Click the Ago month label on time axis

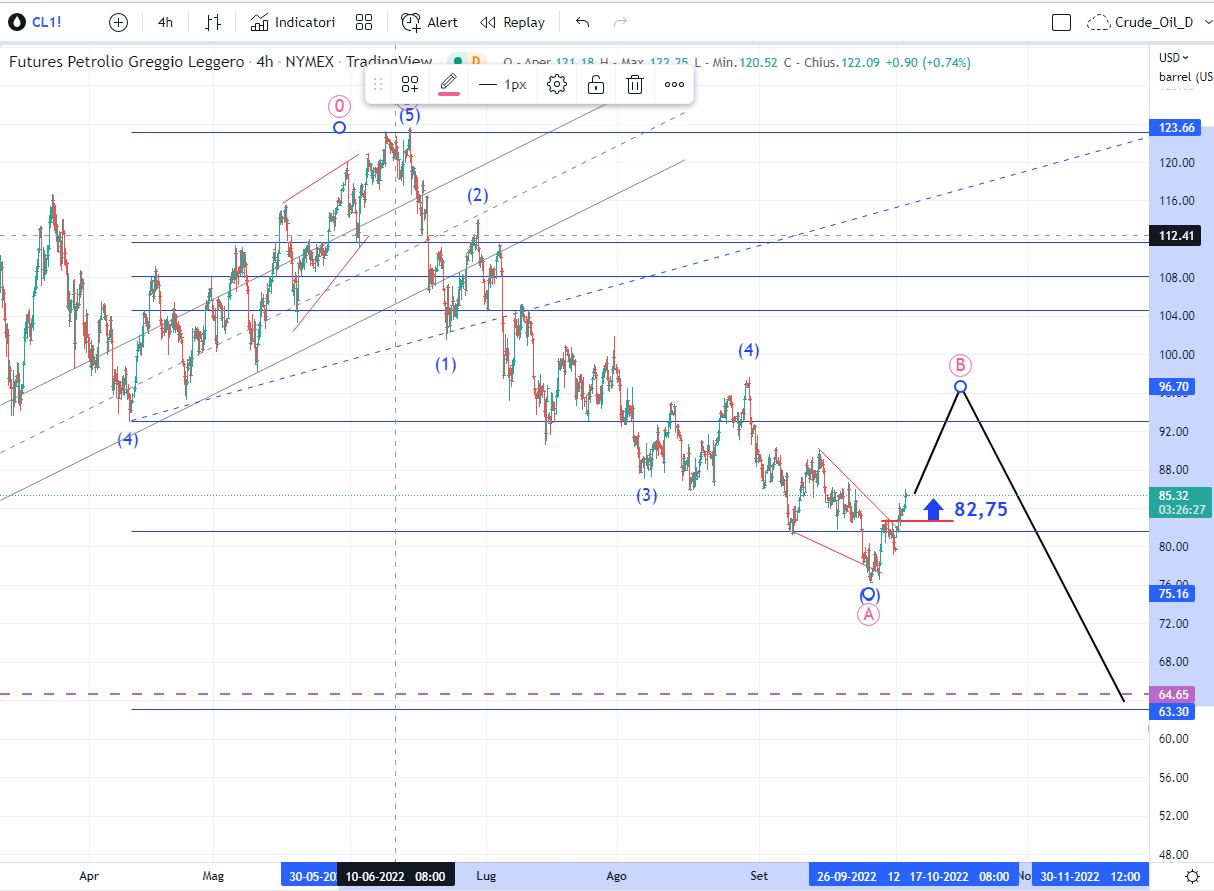617,876
